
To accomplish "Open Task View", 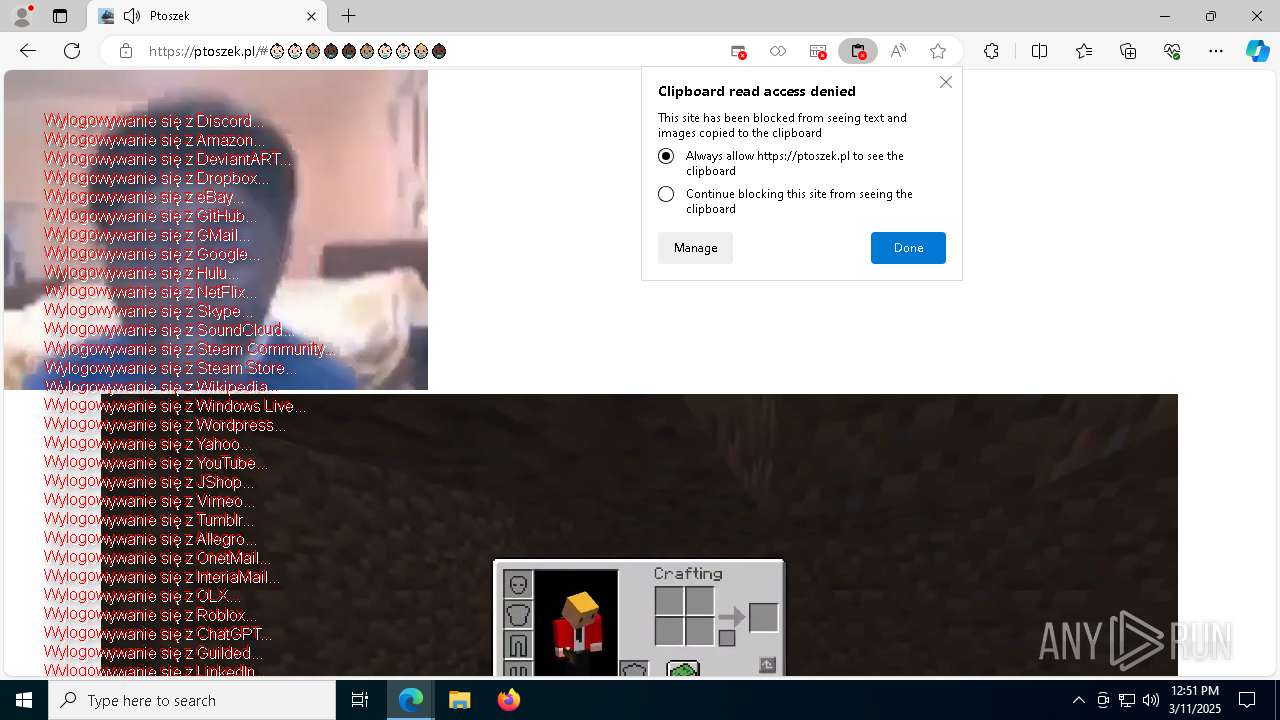I will tap(360, 700).
